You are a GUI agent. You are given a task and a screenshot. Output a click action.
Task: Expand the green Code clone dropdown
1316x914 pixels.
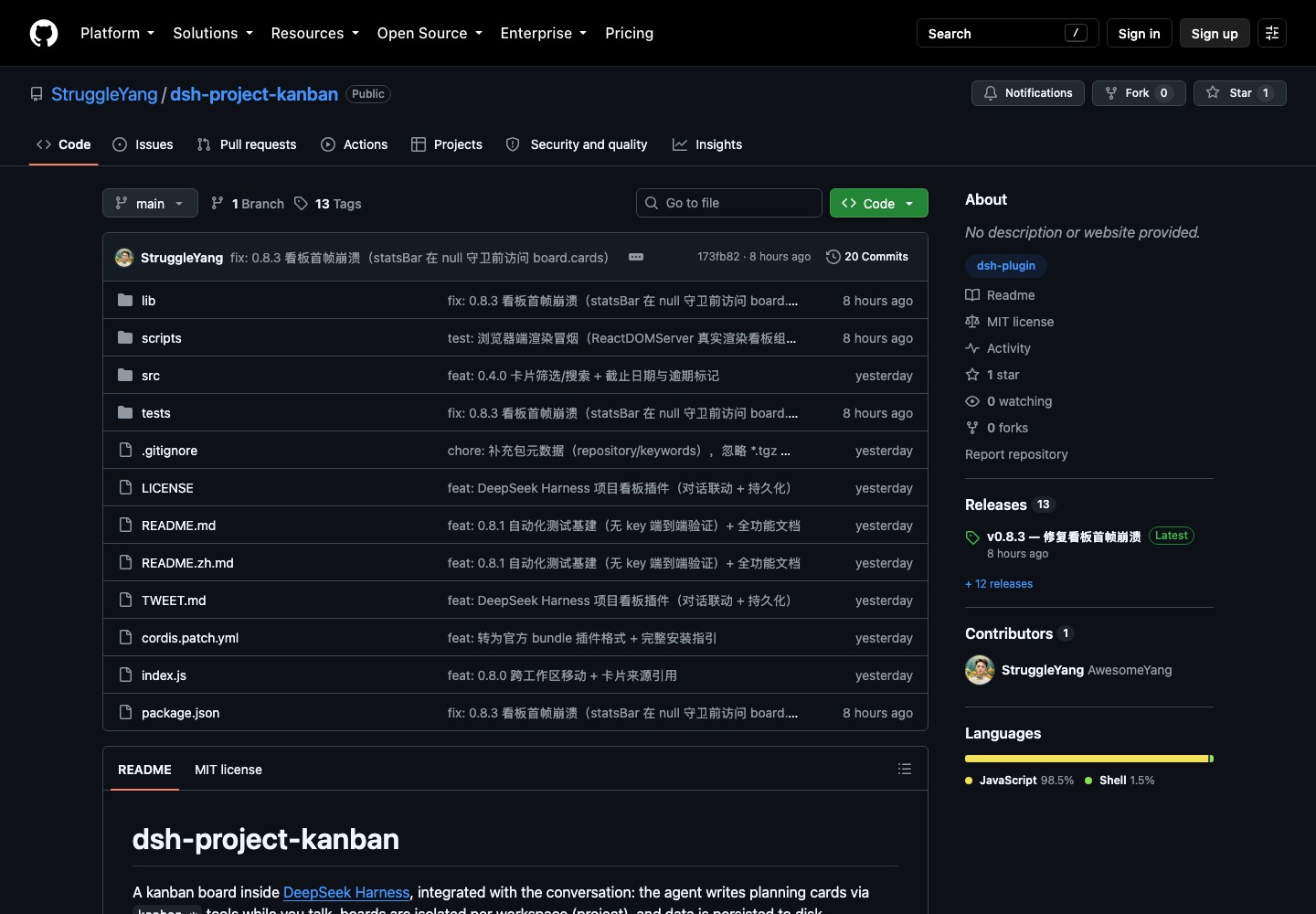(x=878, y=203)
